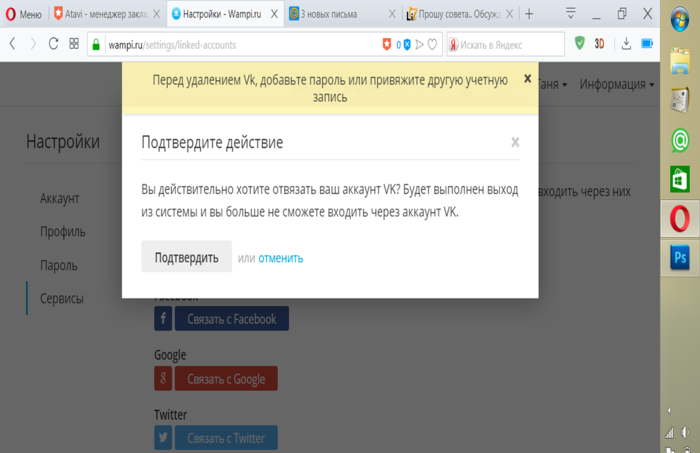Viewport: 700px width, 453px height.
Task: Open the Windows Store taskbar icon
Action: (680, 179)
